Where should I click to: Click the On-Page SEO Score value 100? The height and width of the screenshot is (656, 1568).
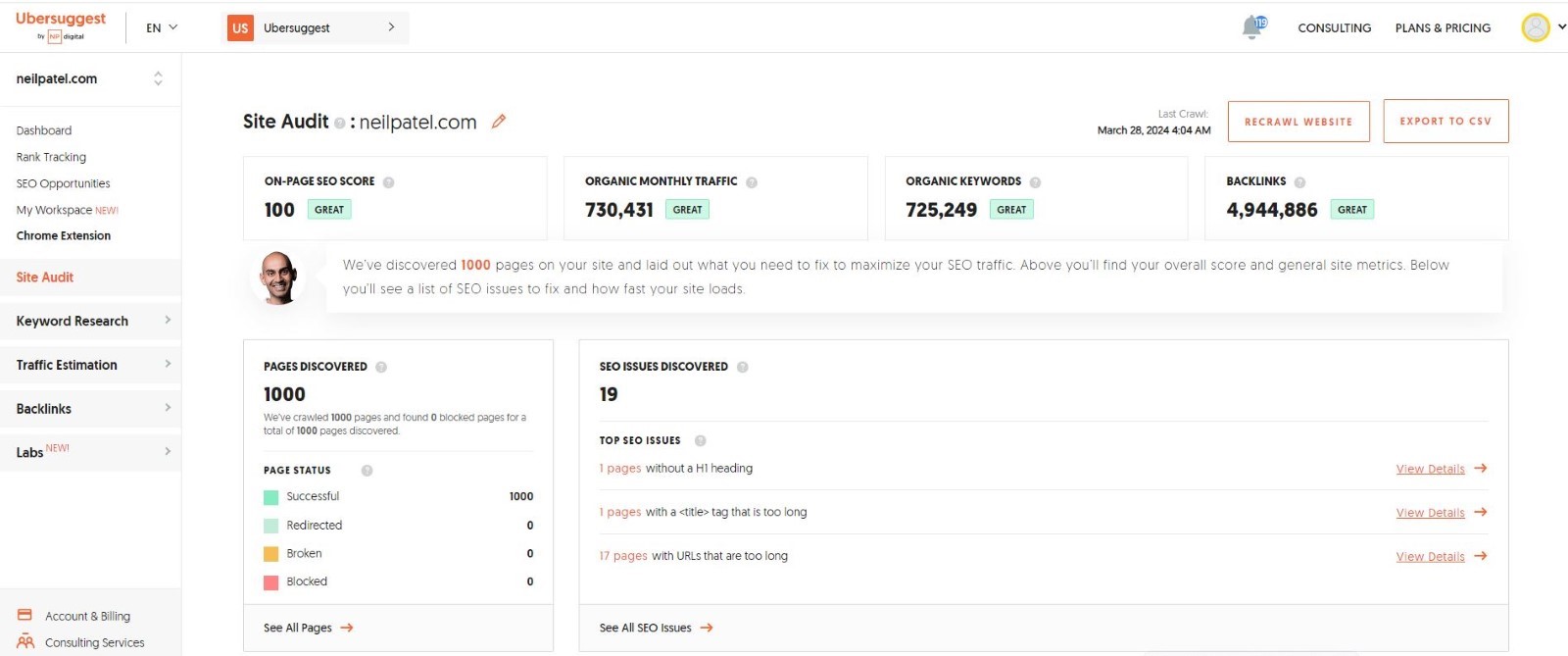click(279, 210)
